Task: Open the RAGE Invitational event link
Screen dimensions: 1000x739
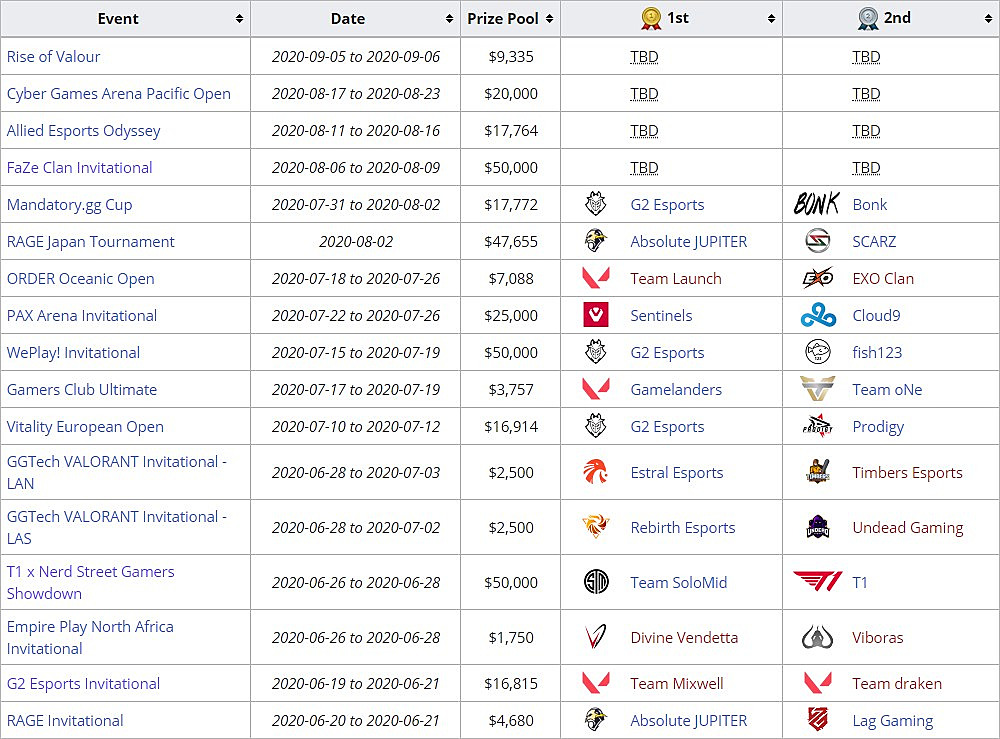Action: pyautogui.click(x=65, y=720)
